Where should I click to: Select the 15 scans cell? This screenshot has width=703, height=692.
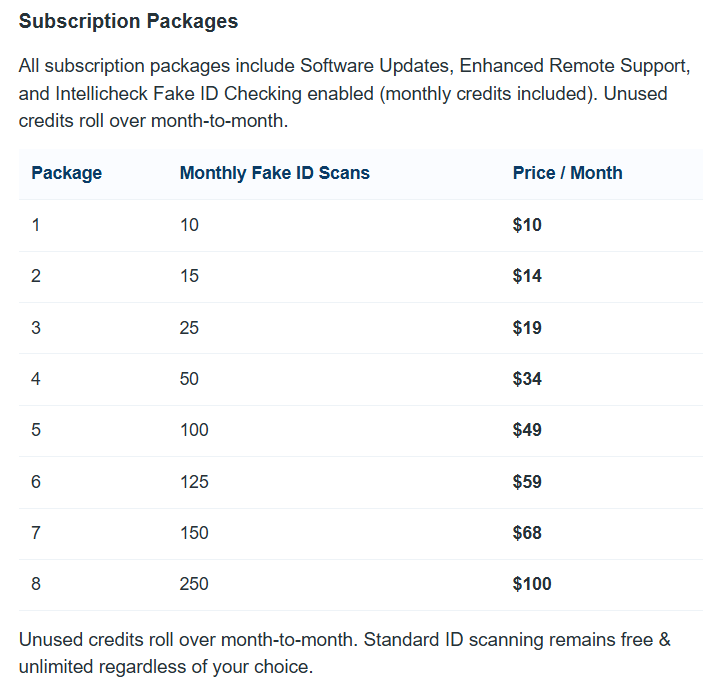189,276
